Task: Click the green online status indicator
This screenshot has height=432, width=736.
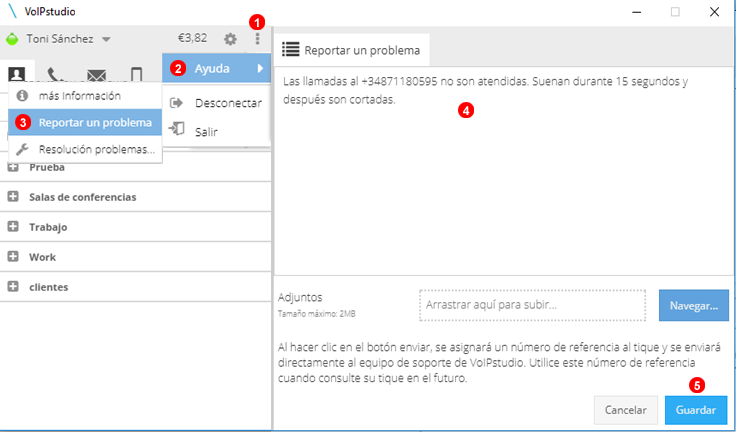Action: (12, 39)
